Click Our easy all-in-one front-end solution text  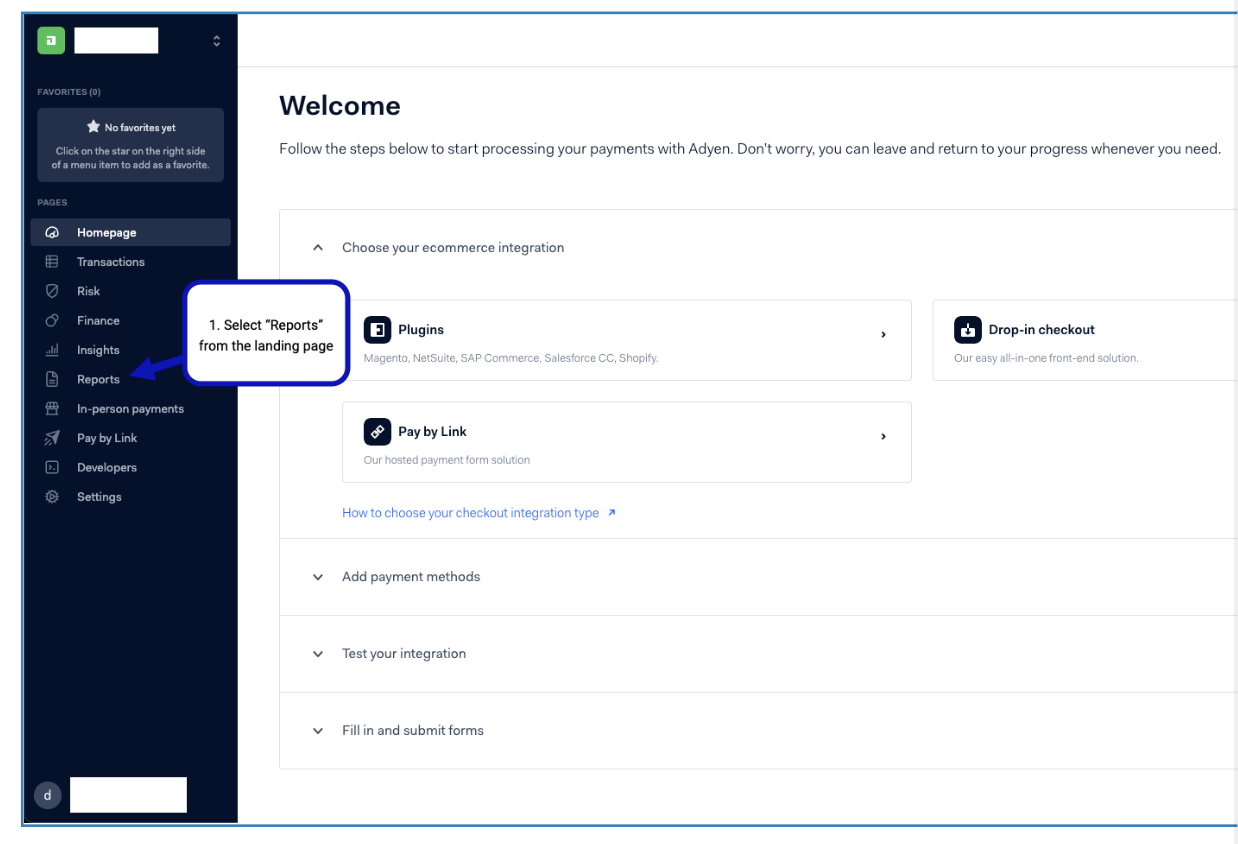click(x=1046, y=358)
